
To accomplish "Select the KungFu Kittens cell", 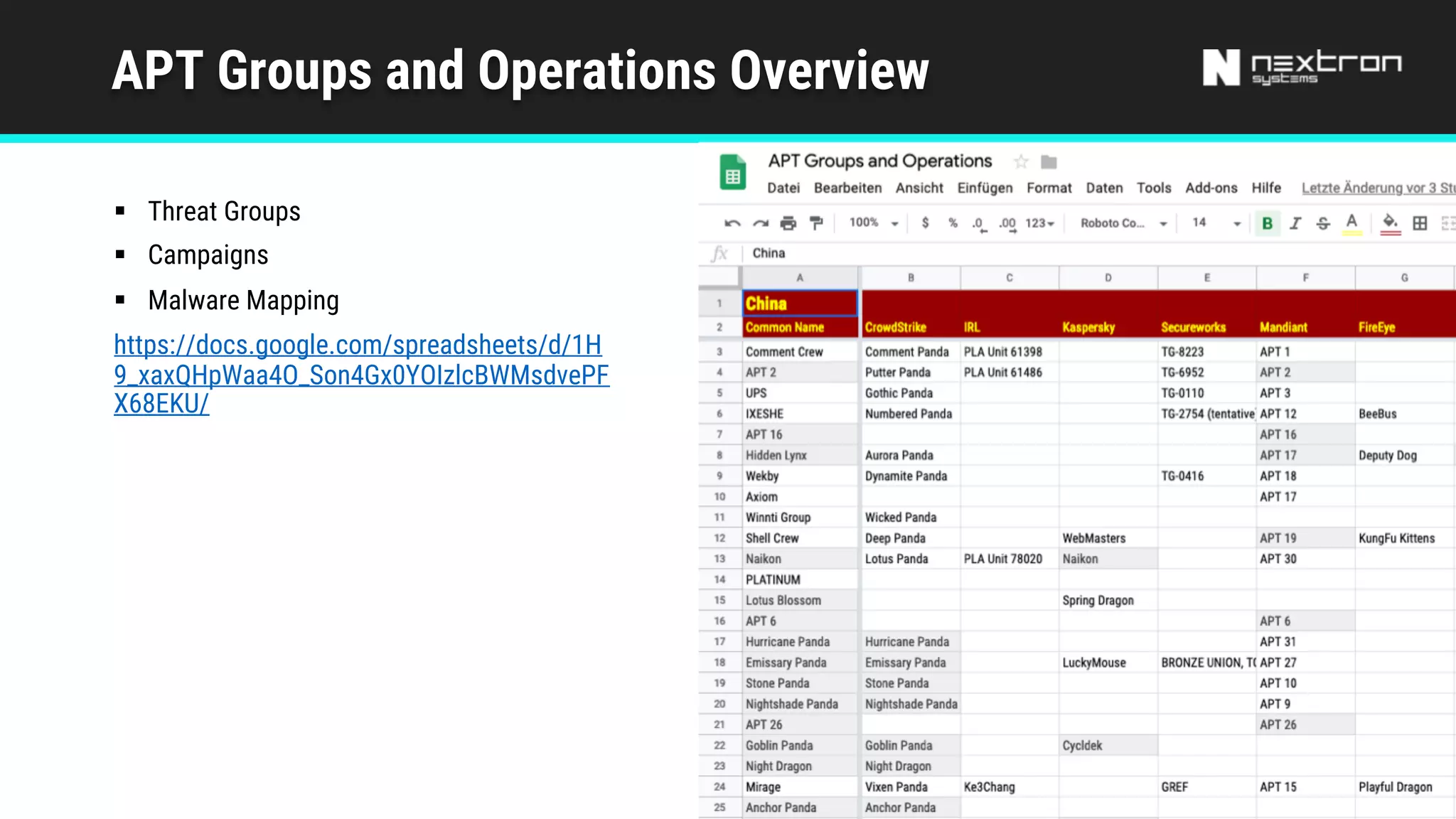I will pyautogui.click(x=1404, y=538).
